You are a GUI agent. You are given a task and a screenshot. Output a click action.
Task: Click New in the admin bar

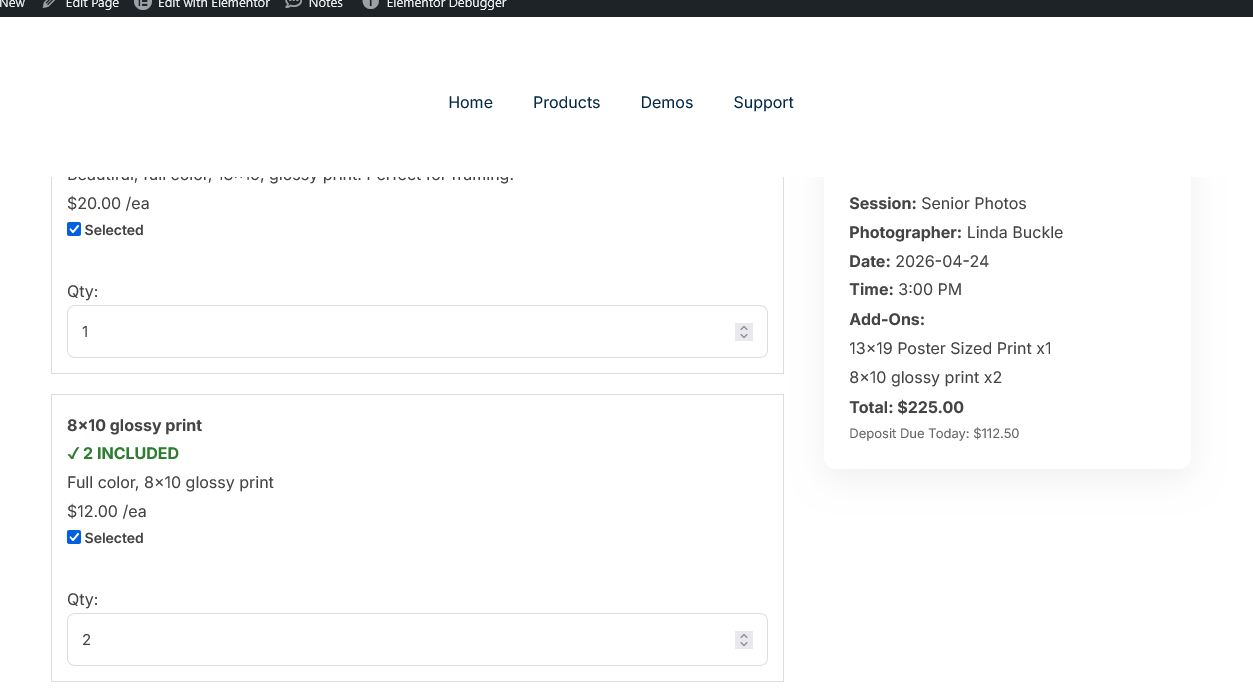(12, 4)
